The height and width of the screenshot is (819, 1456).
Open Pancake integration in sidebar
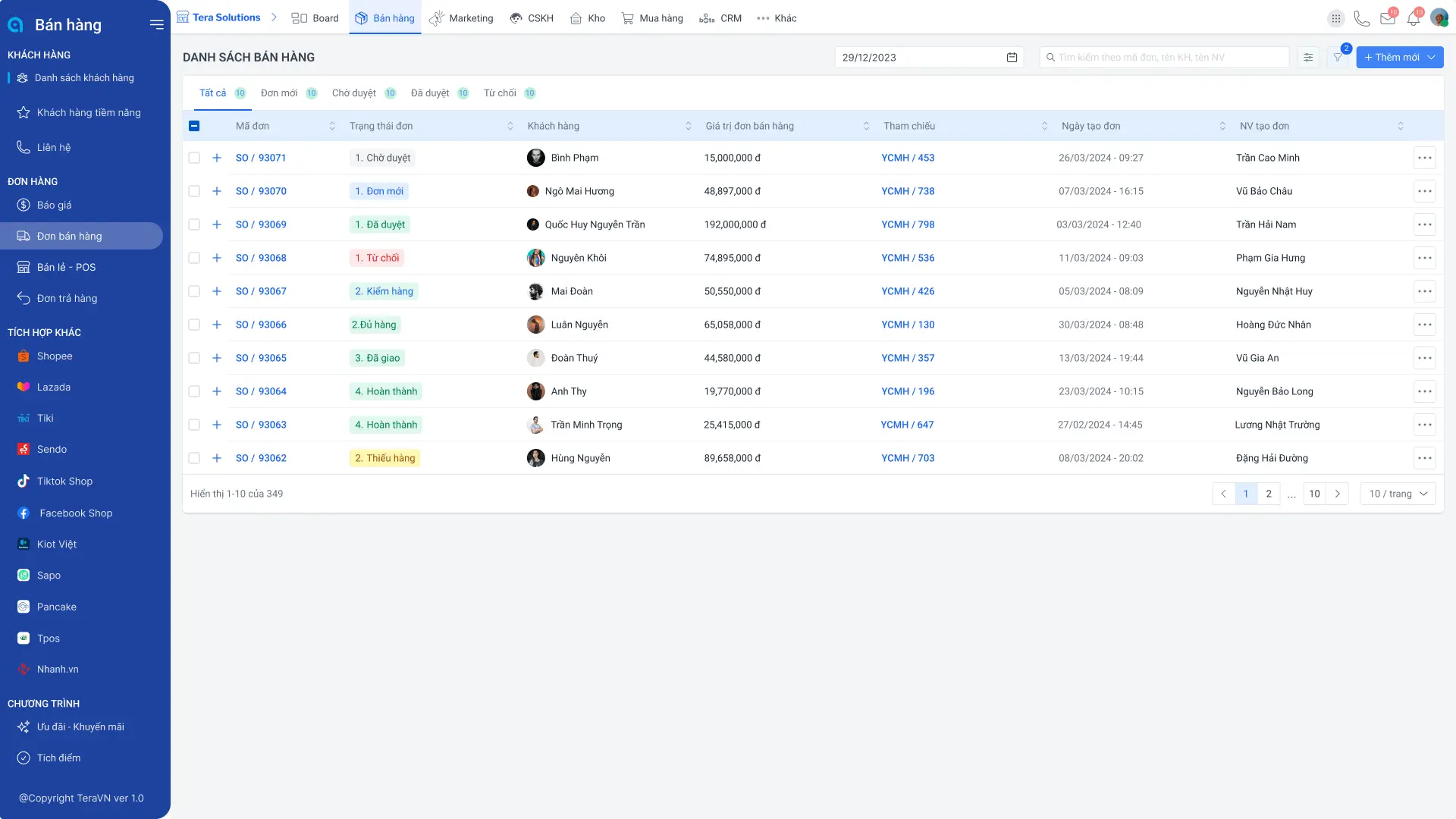click(x=57, y=607)
